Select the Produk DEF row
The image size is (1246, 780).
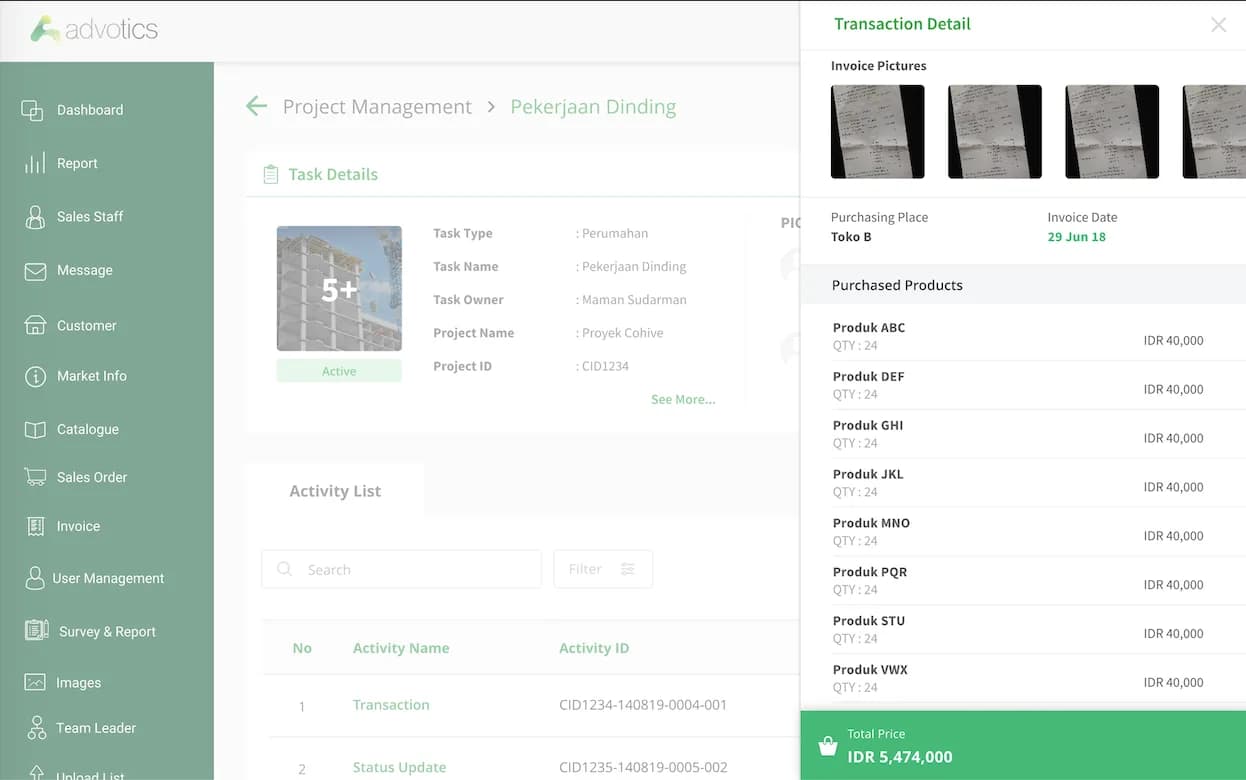click(1024, 386)
